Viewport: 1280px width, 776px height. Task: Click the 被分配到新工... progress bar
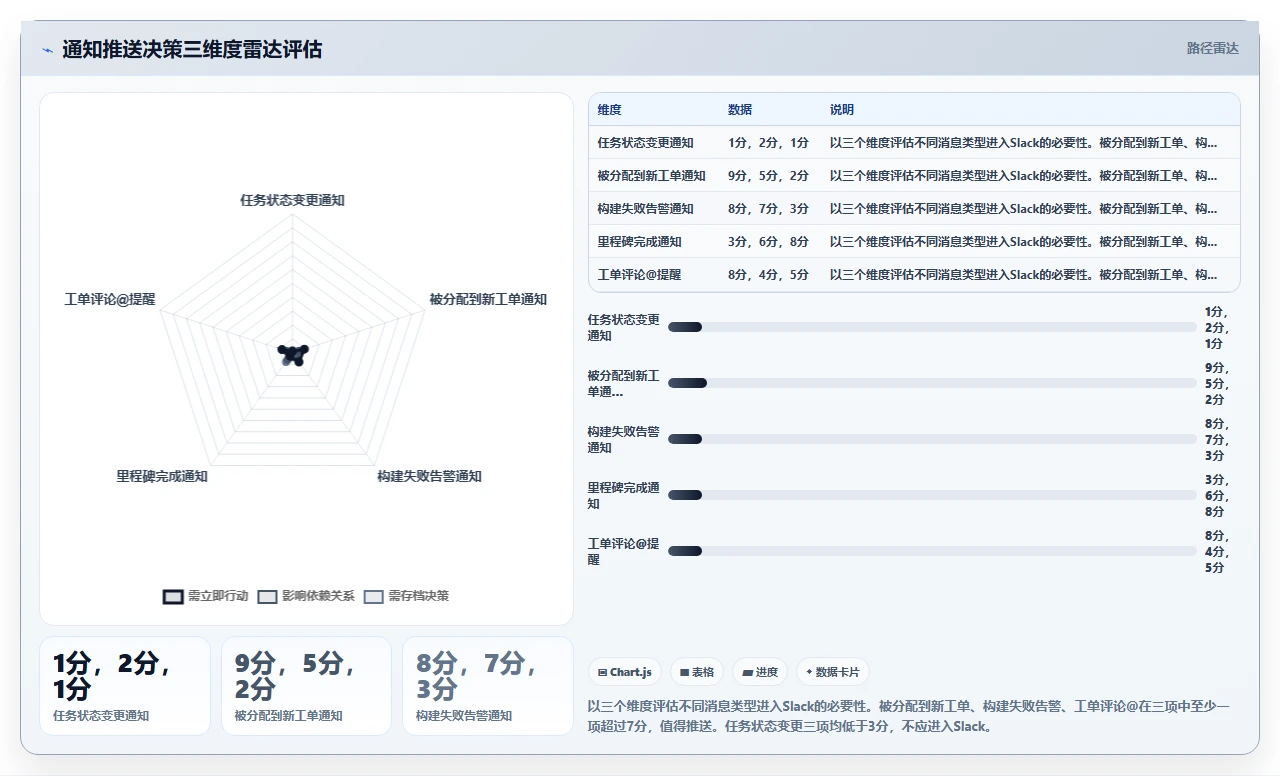(932, 383)
